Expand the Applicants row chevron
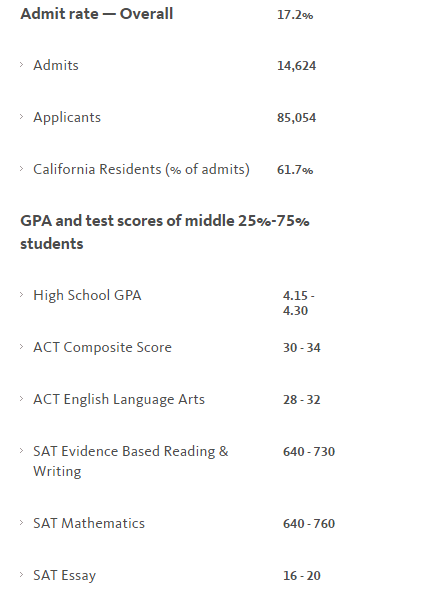 pos(21,116)
